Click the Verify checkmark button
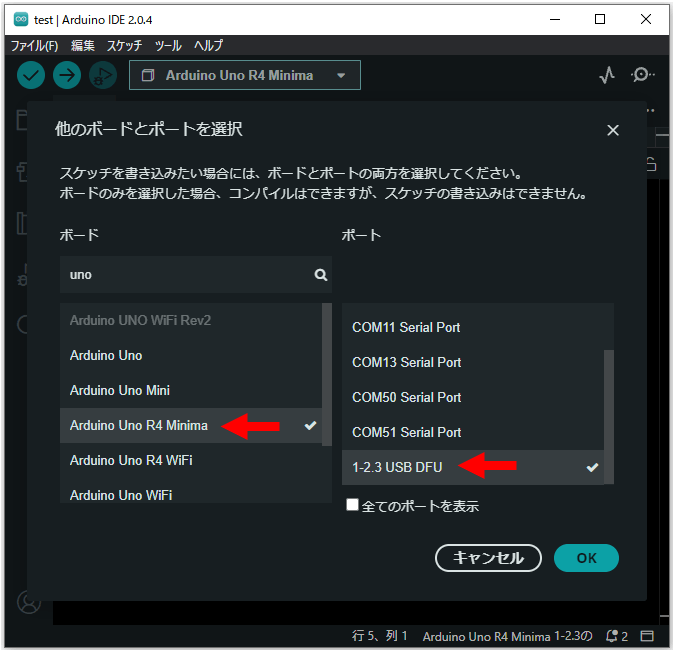673x651 pixels. tap(31, 75)
